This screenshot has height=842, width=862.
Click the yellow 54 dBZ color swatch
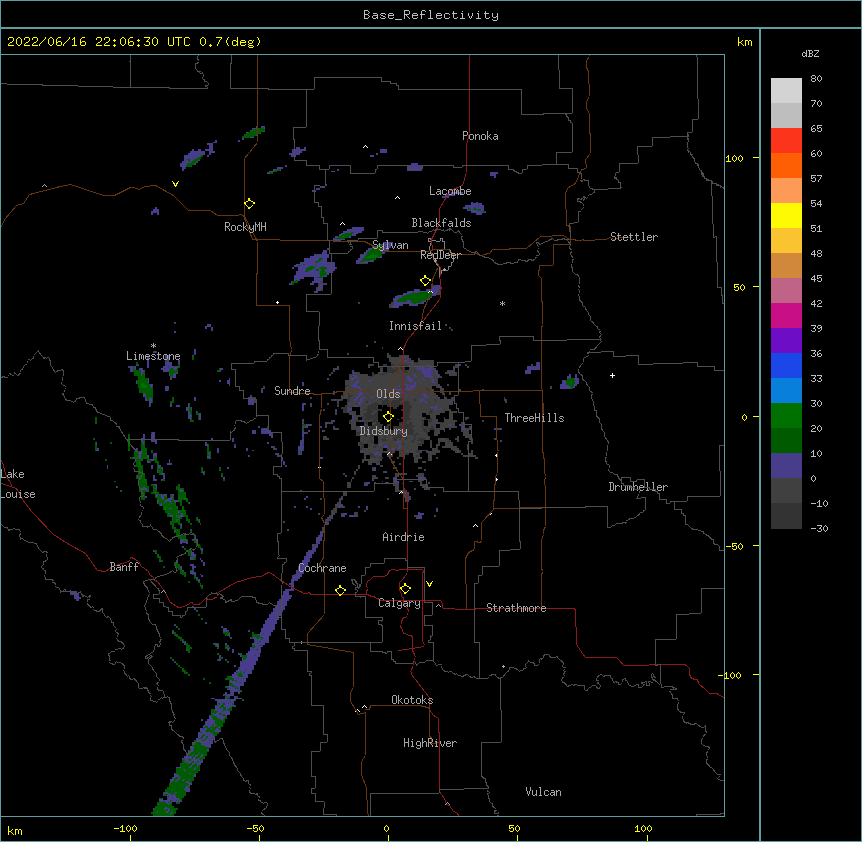point(786,215)
